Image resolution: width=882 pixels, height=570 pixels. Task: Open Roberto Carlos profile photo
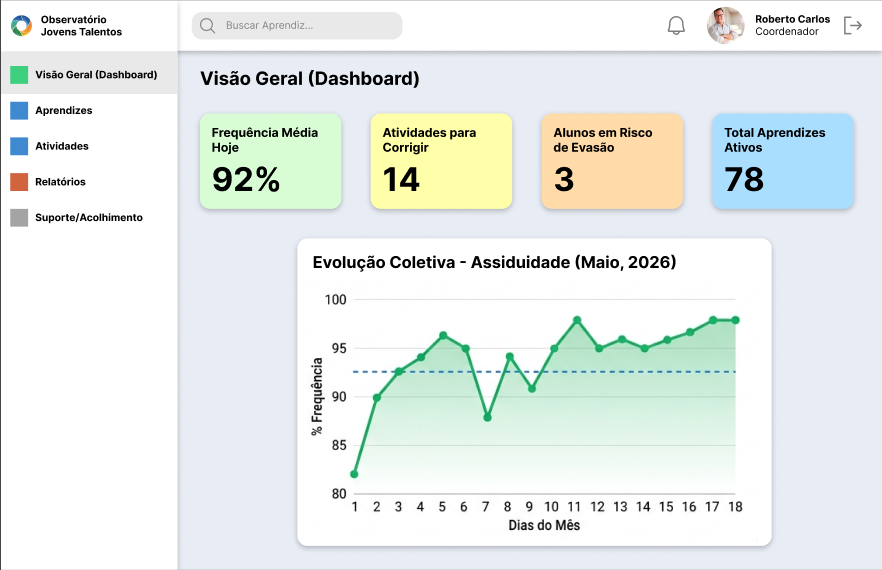click(726, 25)
